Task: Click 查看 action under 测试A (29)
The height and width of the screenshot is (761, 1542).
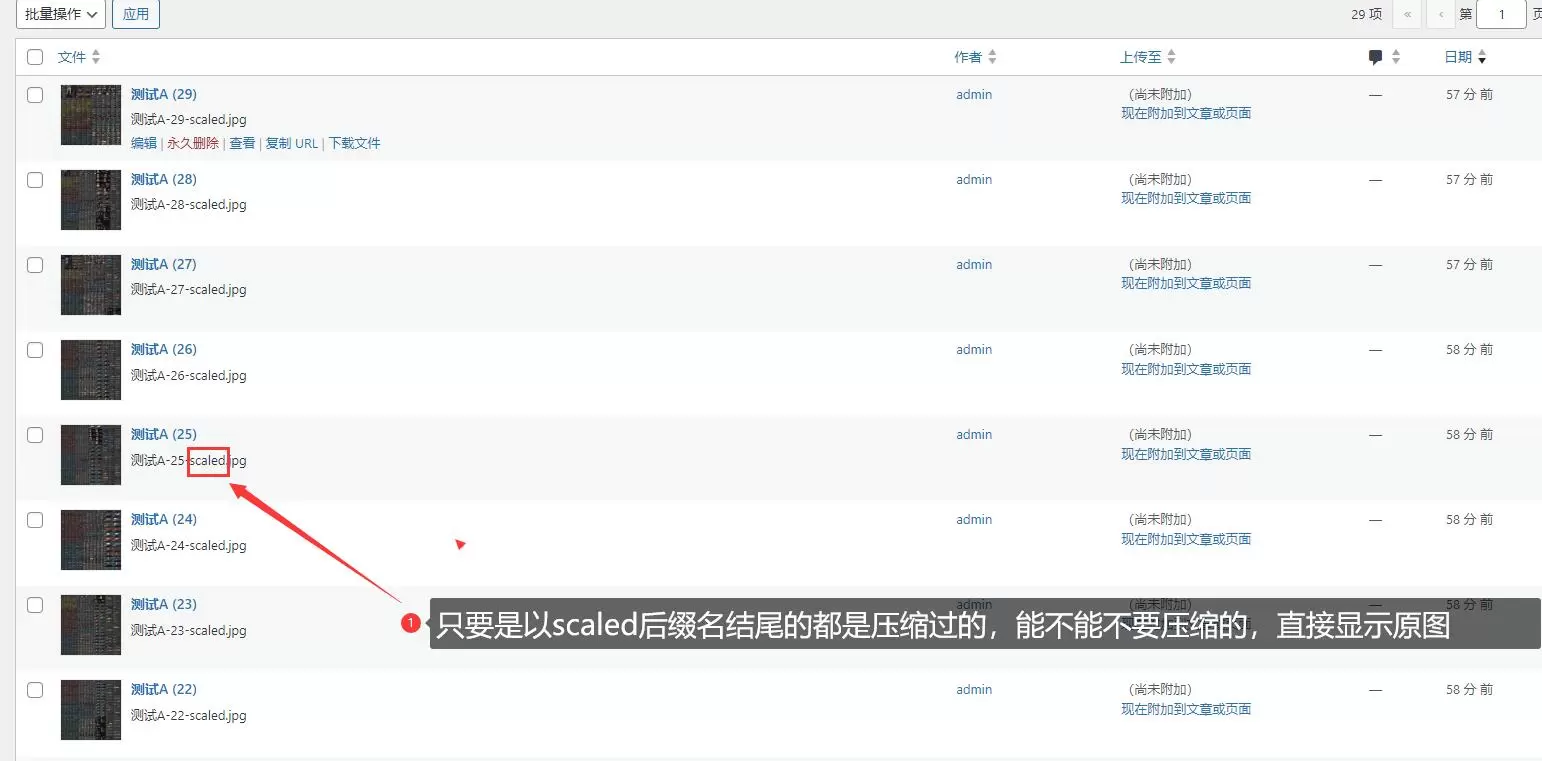Action: coord(242,143)
